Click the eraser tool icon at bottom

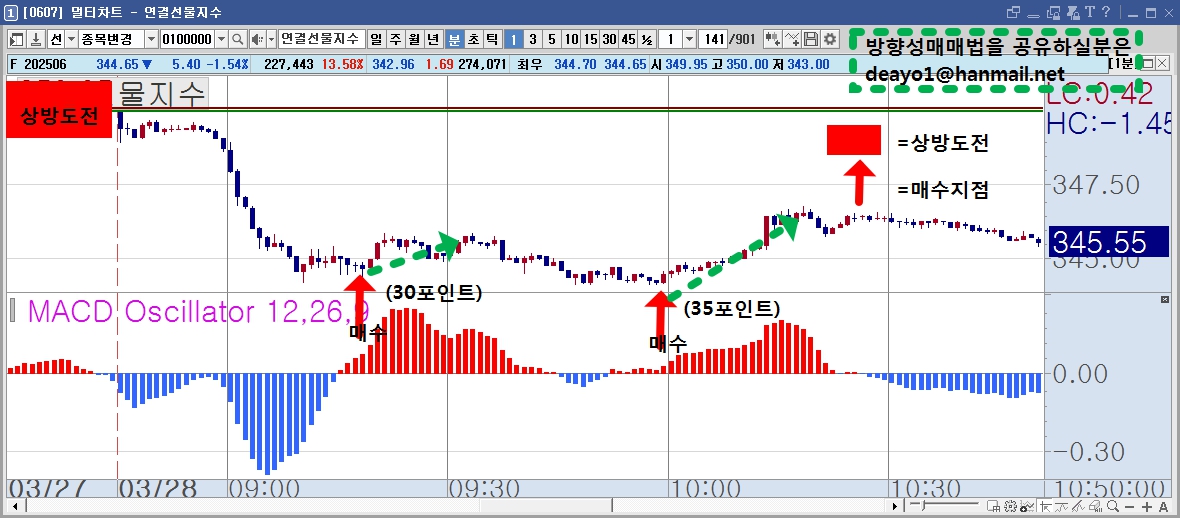point(1098,507)
